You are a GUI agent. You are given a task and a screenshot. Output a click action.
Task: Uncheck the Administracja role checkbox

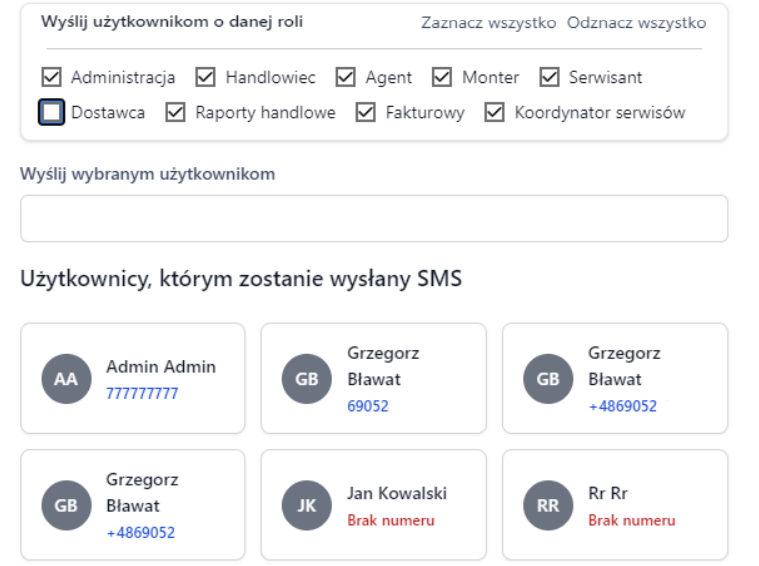point(52,77)
